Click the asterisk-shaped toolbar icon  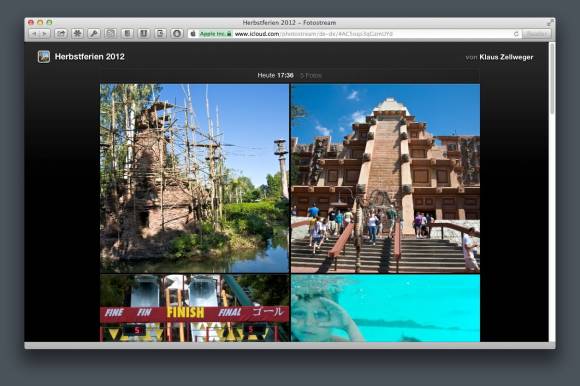pyautogui.click(x=77, y=34)
